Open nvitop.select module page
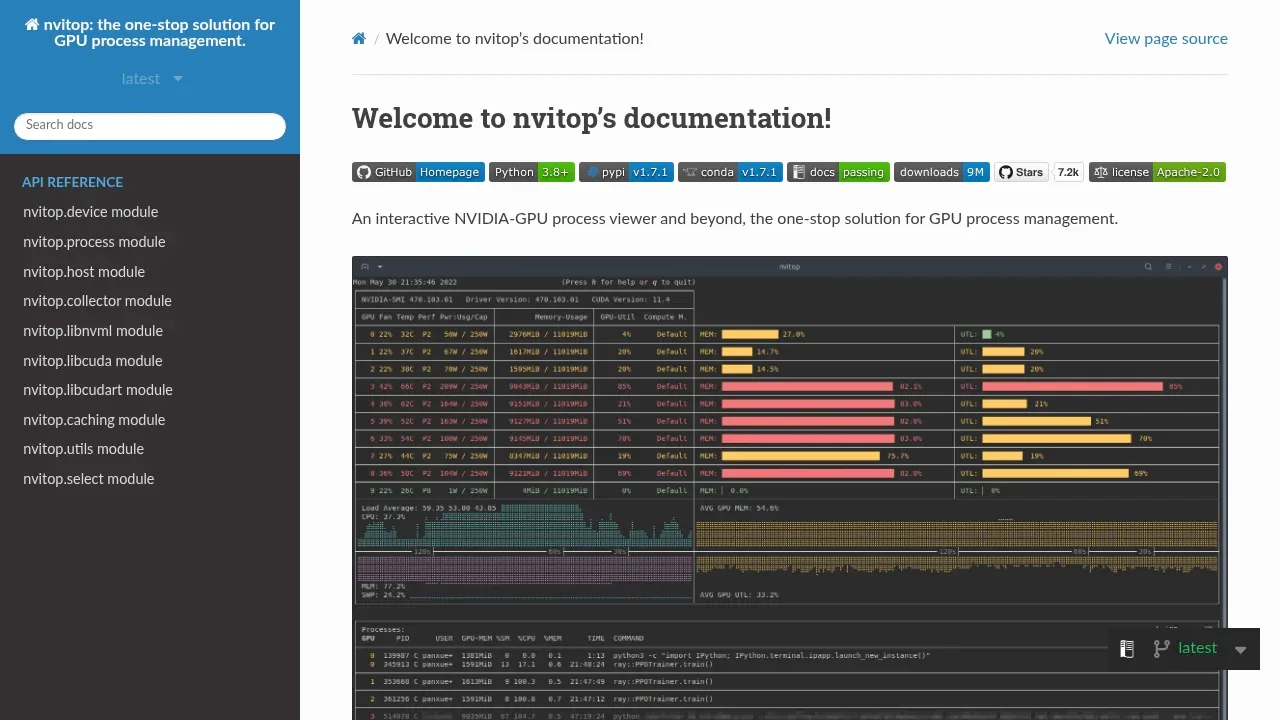 [x=150, y=479]
